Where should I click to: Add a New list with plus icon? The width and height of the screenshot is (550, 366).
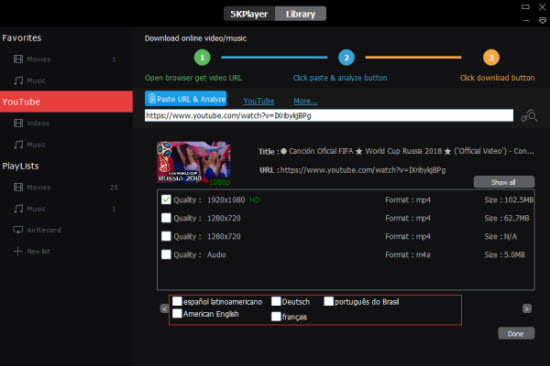(18, 251)
